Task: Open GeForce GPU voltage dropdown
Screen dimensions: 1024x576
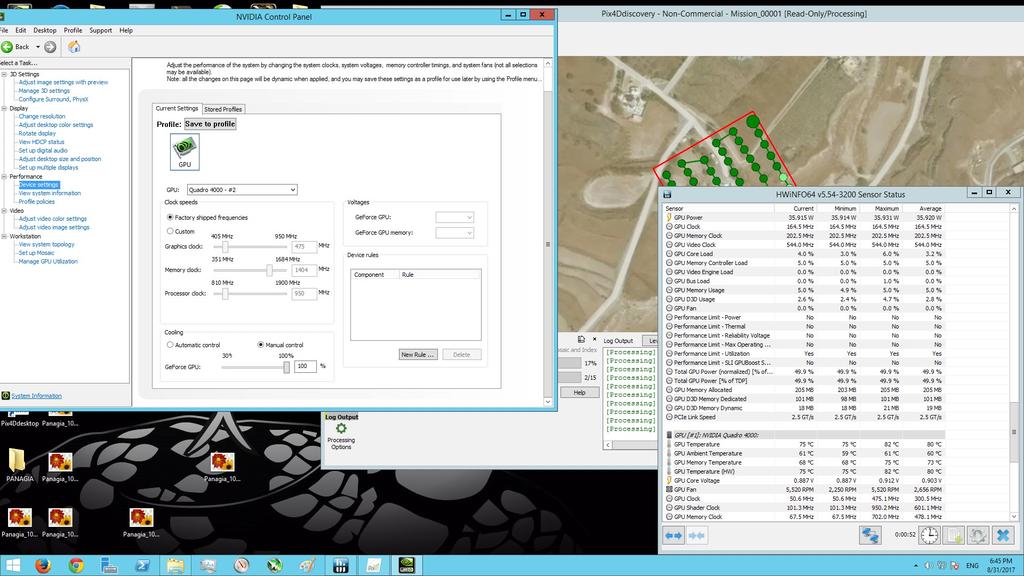Action: tap(455, 217)
